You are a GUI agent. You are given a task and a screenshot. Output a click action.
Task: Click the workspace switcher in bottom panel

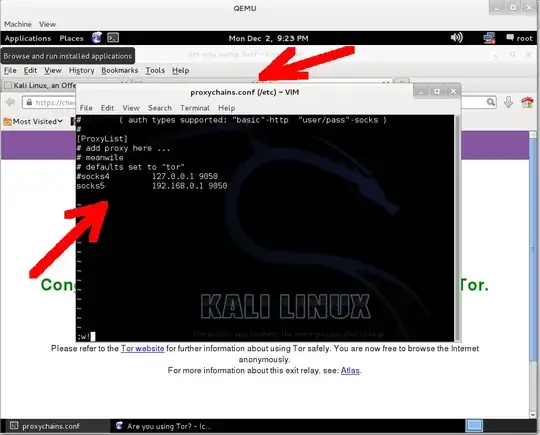[474, 426]
